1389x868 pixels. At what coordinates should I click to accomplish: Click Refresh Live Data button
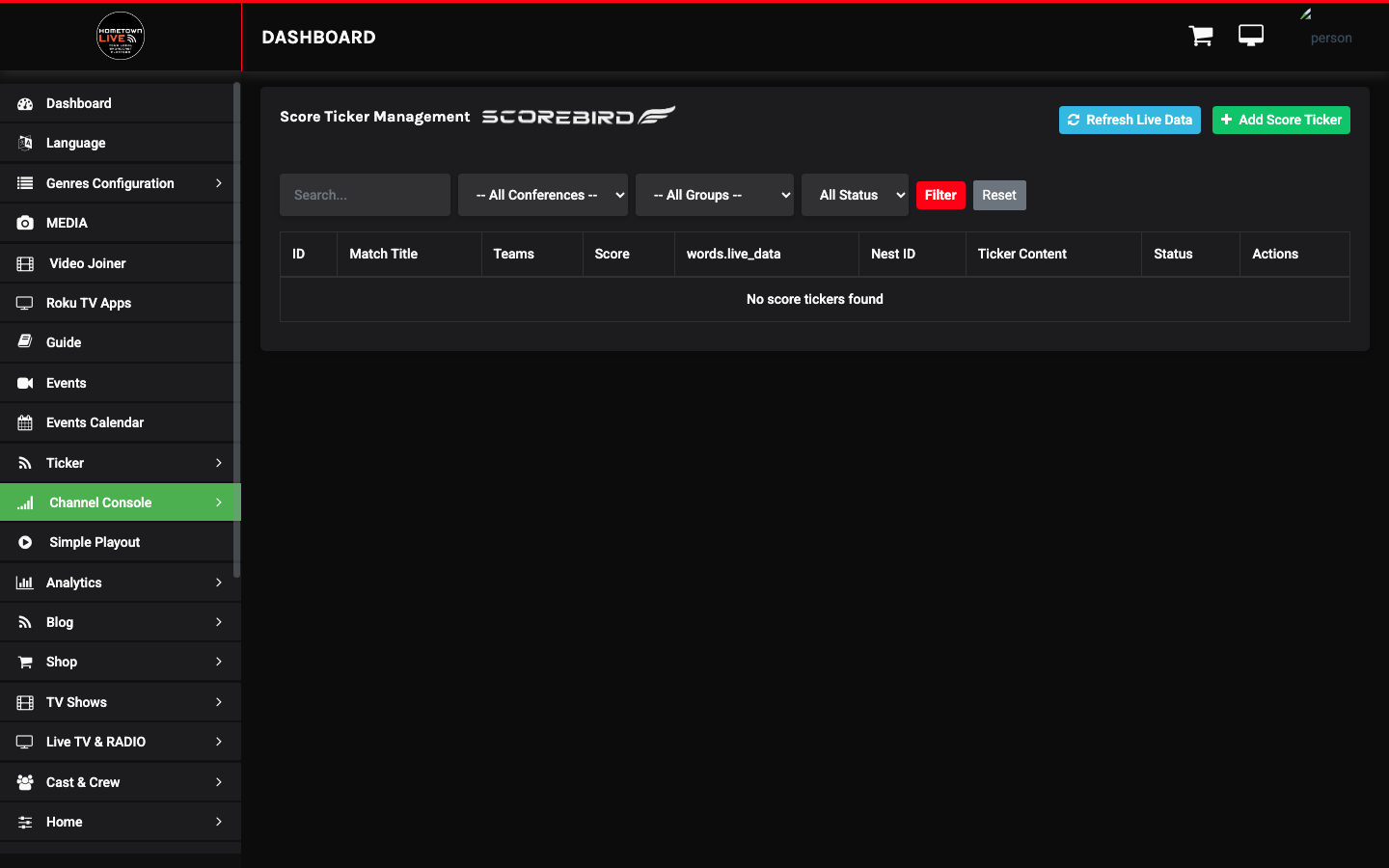coord(1130,120)
